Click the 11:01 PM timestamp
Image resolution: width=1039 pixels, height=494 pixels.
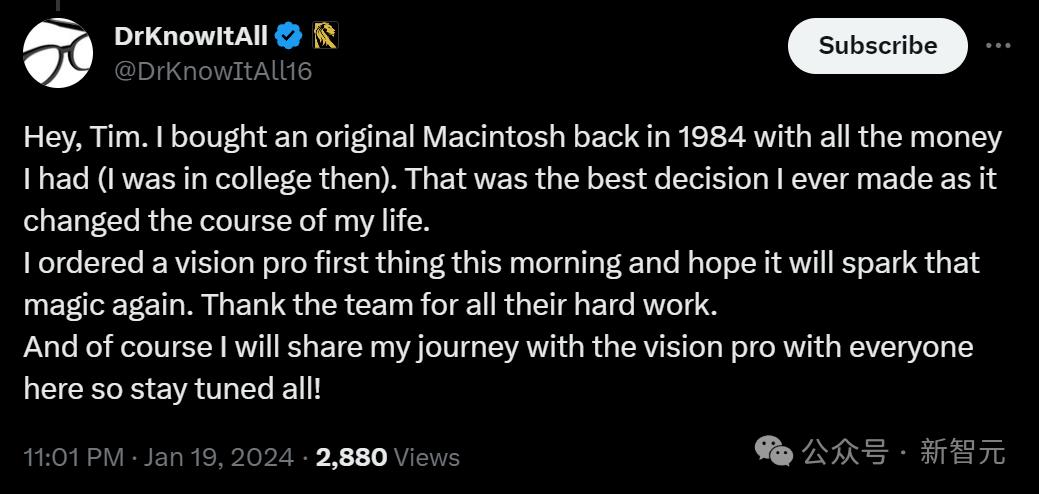[x=73, y=457]
